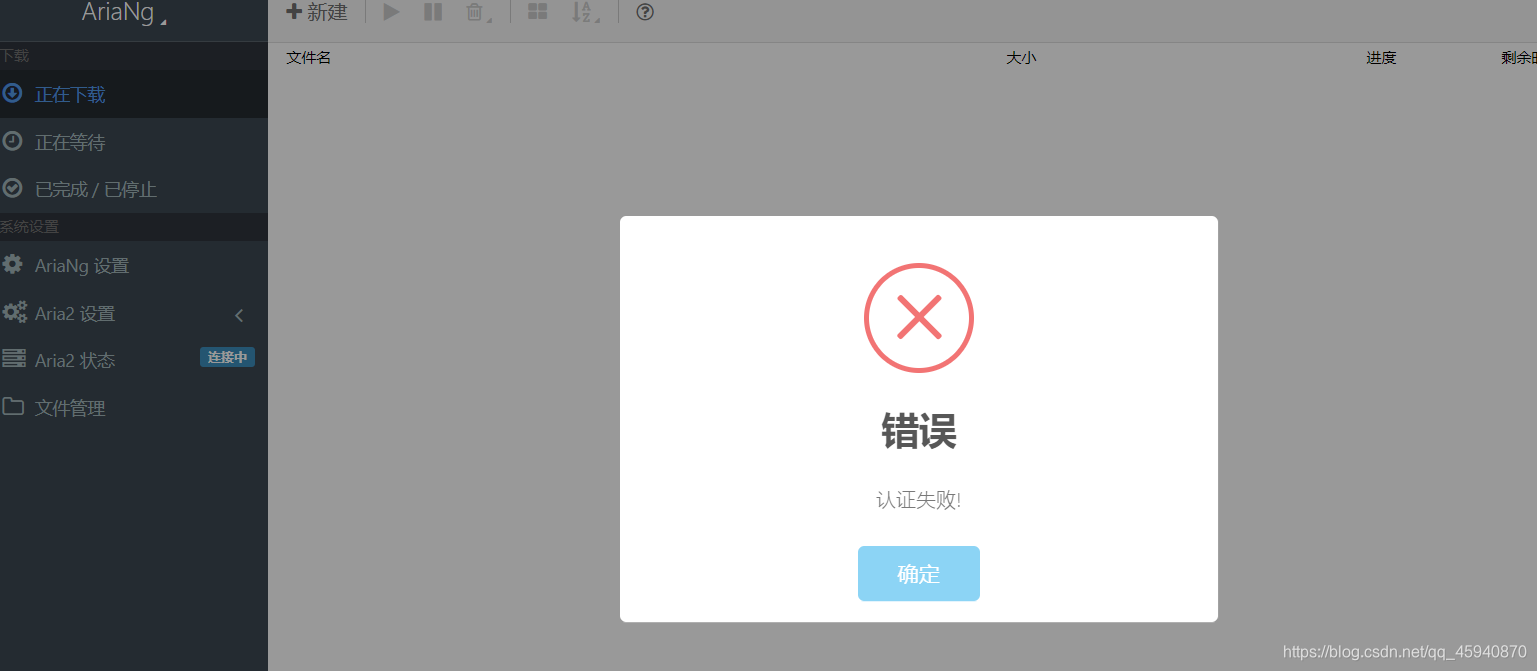Expand the Aria2 设置 chevron
Viewport: 1537px width, 671px height.
click(239, 314)
